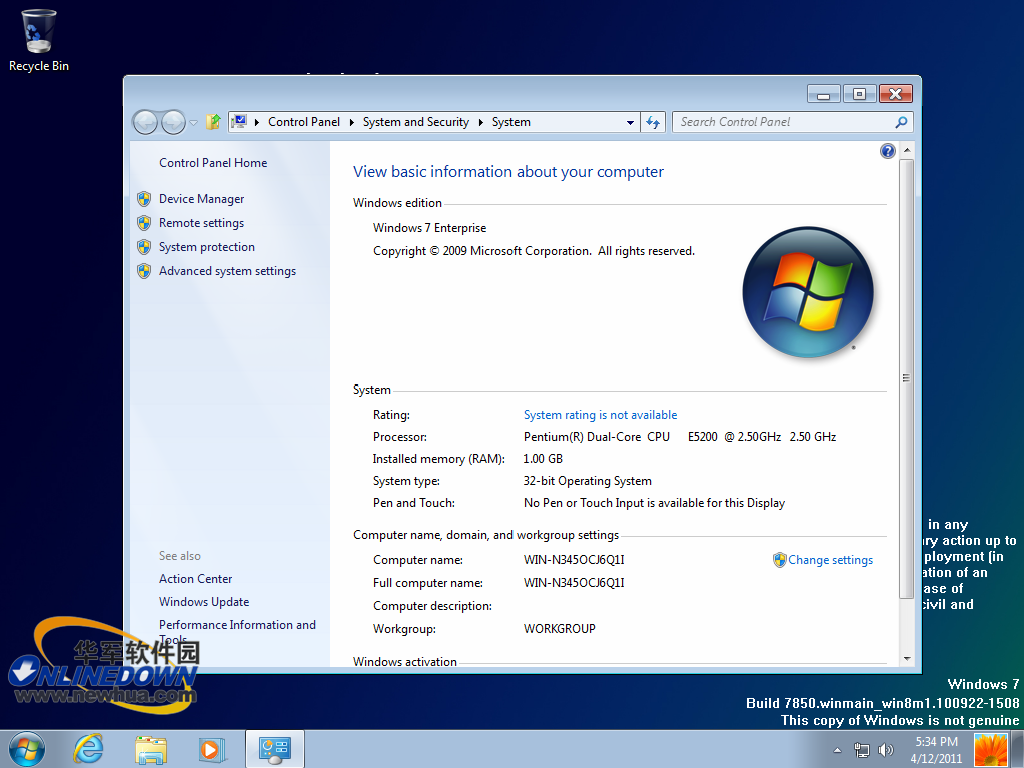Click the 32-bit Operating System value
The width and height of the screenshot is (1024, 768).
(x=587, y=481)
